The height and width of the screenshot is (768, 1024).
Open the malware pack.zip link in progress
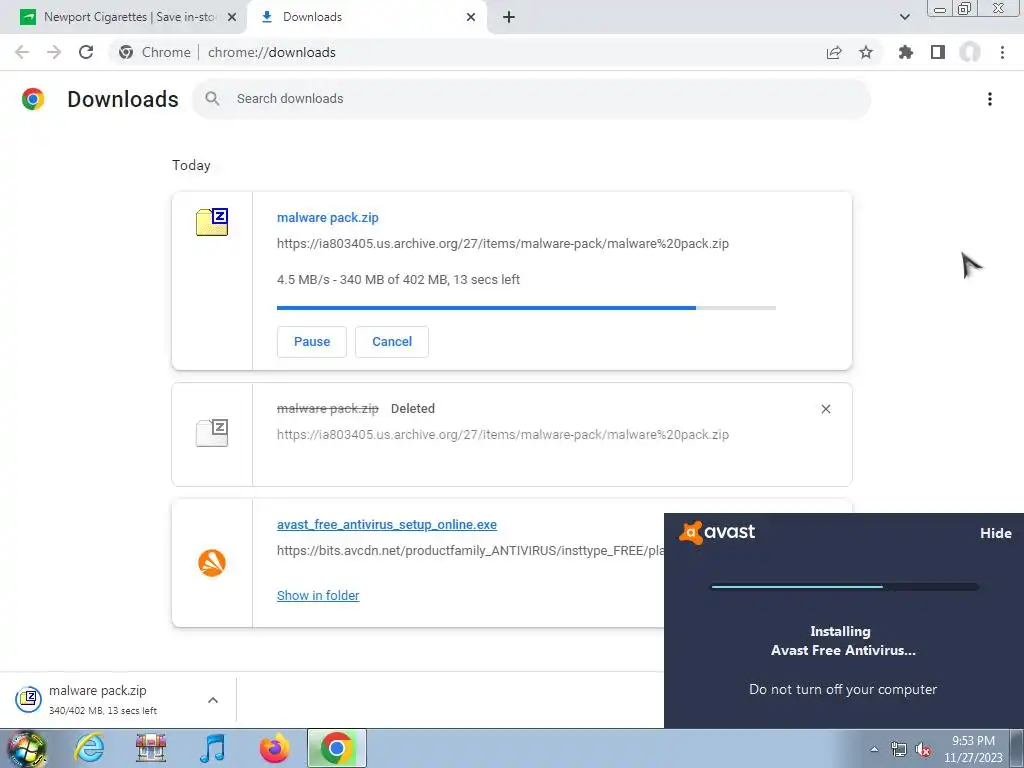point(328,217)
